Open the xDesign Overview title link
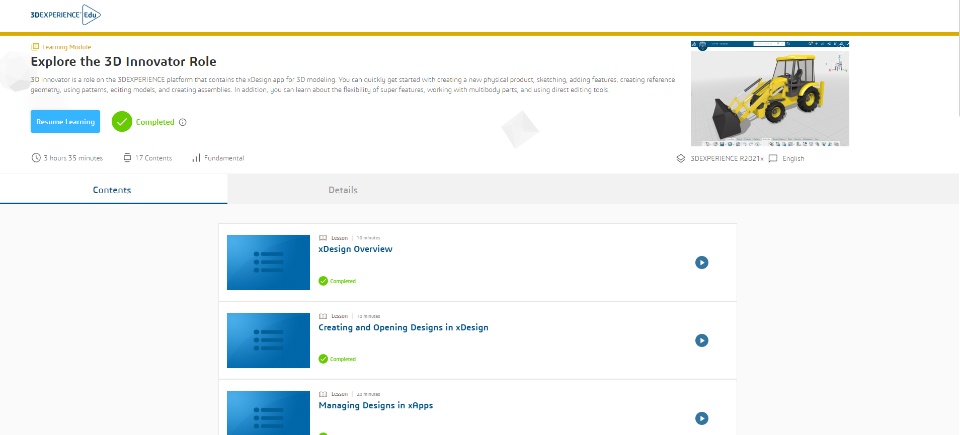This screenshot has width=960, height=435. click(355, 249)
